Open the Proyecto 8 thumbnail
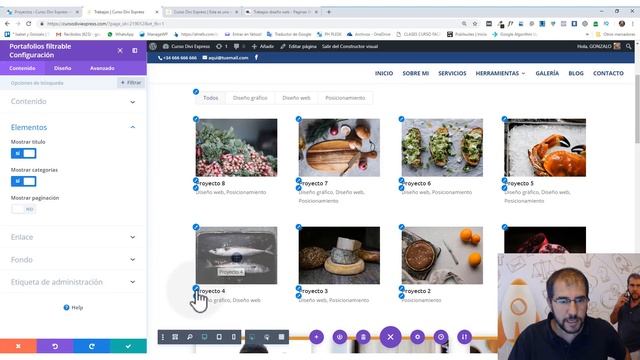This screenshot has width=640, height=360. pyautogui.click(x=236, y=148)
